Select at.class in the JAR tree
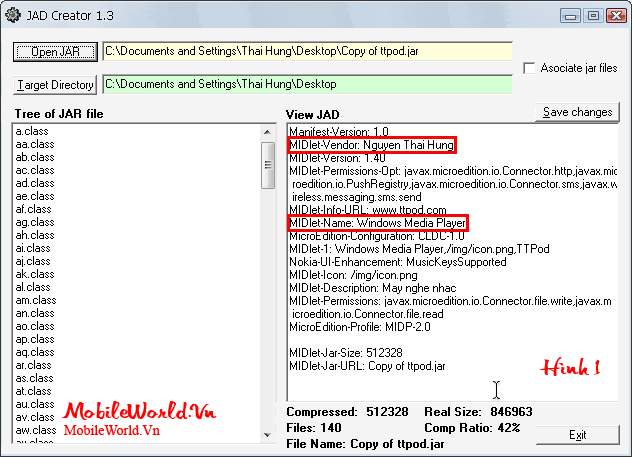This screenshot has width=632, height=457. click(35, 391)
